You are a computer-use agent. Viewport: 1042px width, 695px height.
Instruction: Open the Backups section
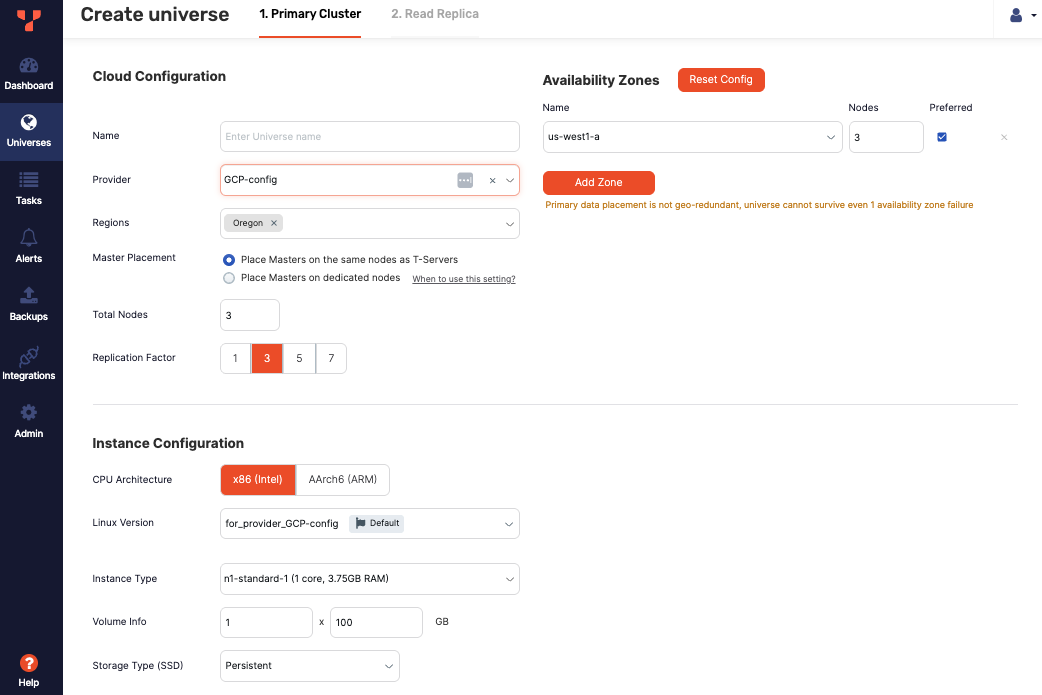[x=30, y=305]
